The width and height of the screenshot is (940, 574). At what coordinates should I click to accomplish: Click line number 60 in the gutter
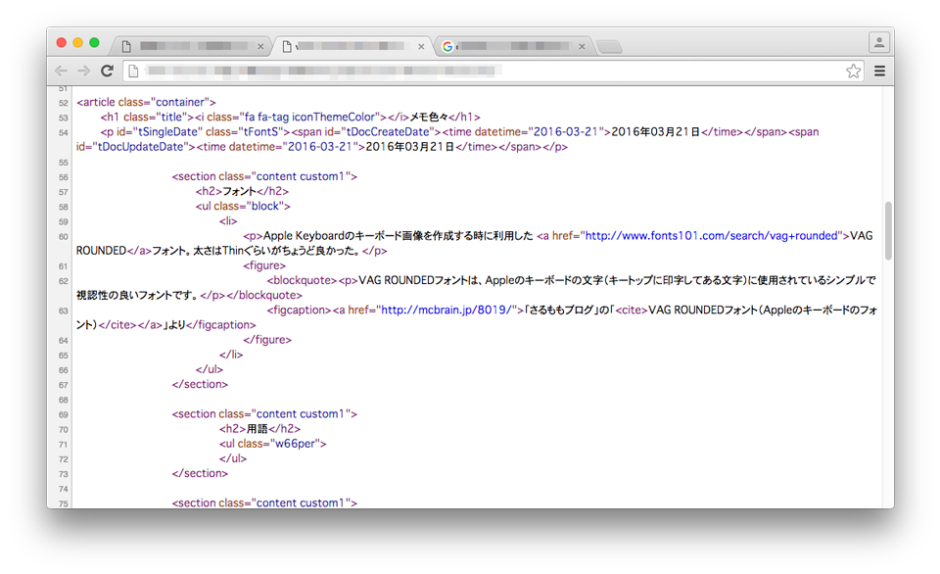click(x=63, y=236)
